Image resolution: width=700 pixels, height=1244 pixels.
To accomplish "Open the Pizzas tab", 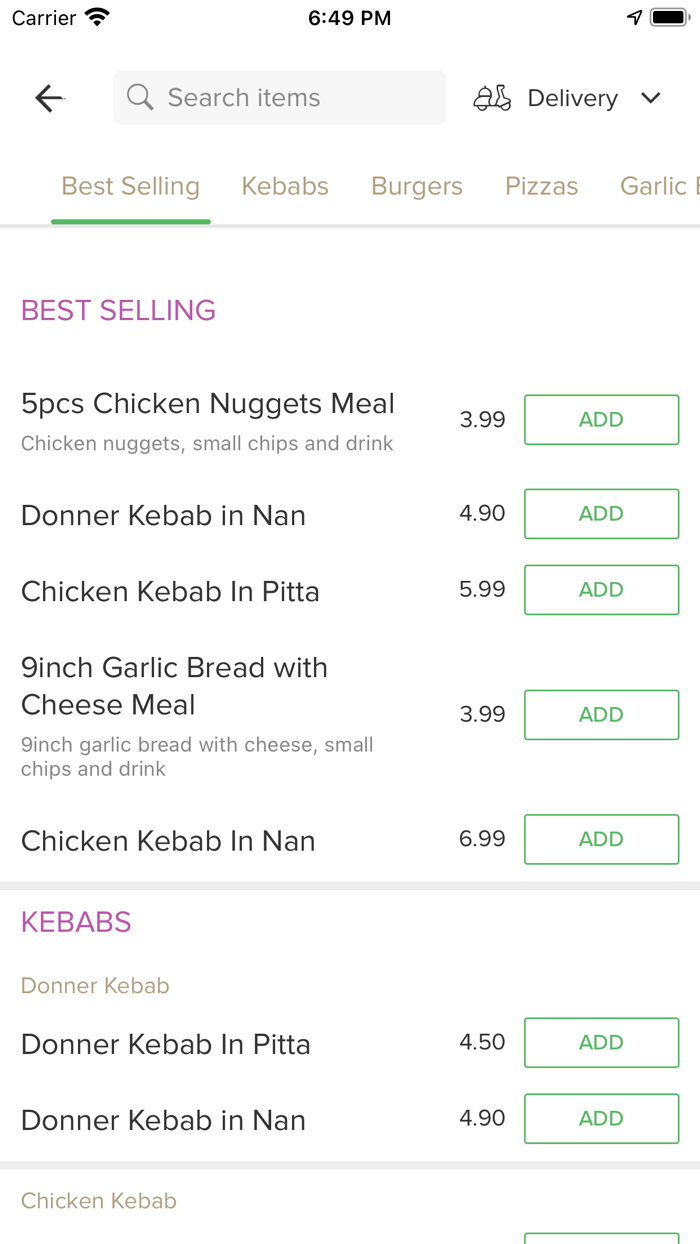I will click(x=541, y=186).
